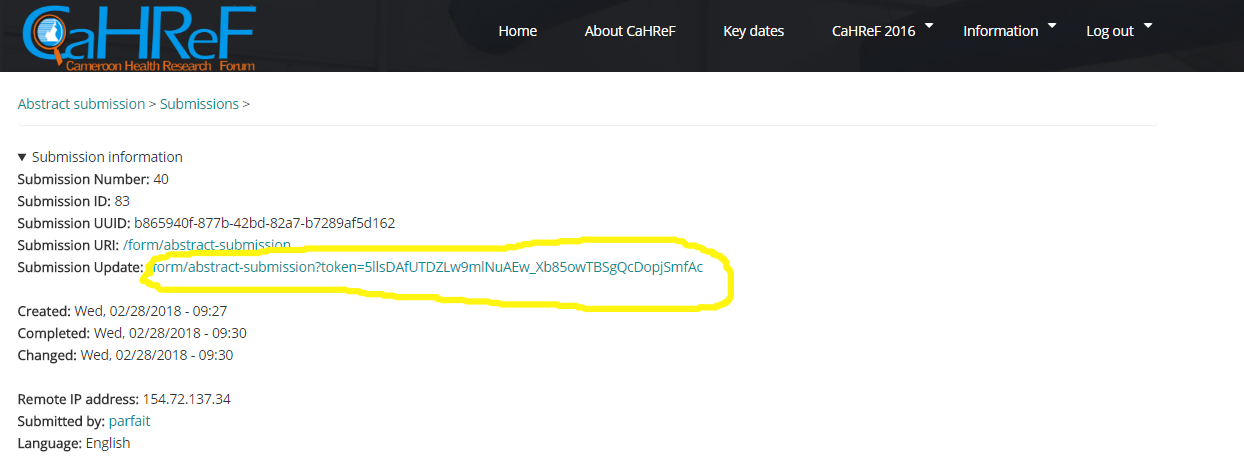Open the Submission Update token link
Image resolution: width=1244 pixels, height=475 pixels.
[x=428, y=267]
